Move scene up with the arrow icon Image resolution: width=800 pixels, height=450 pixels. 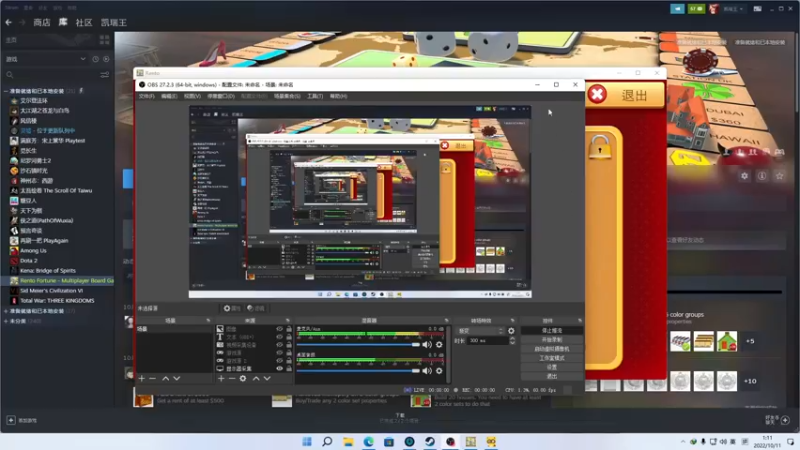pos(165,379)
